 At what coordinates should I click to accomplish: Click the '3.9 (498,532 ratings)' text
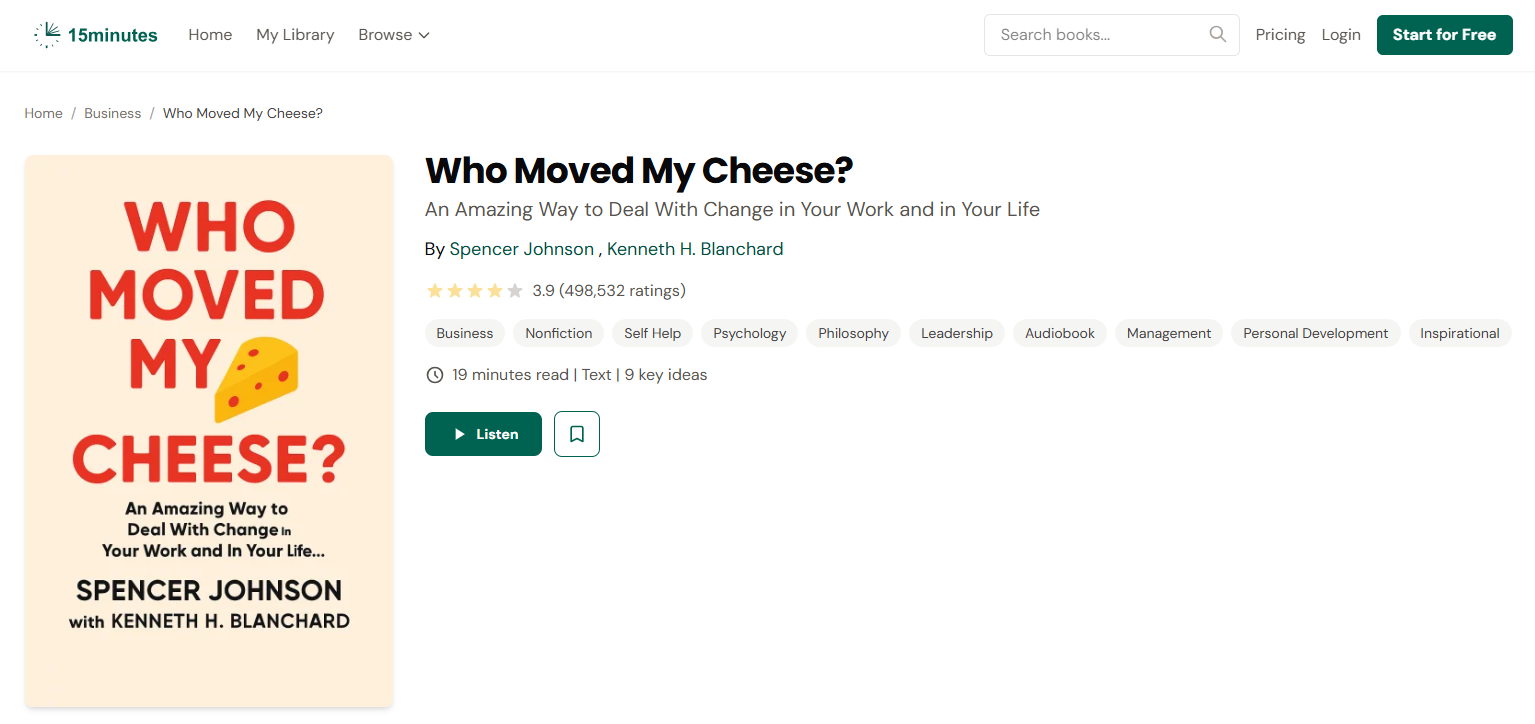609,291
